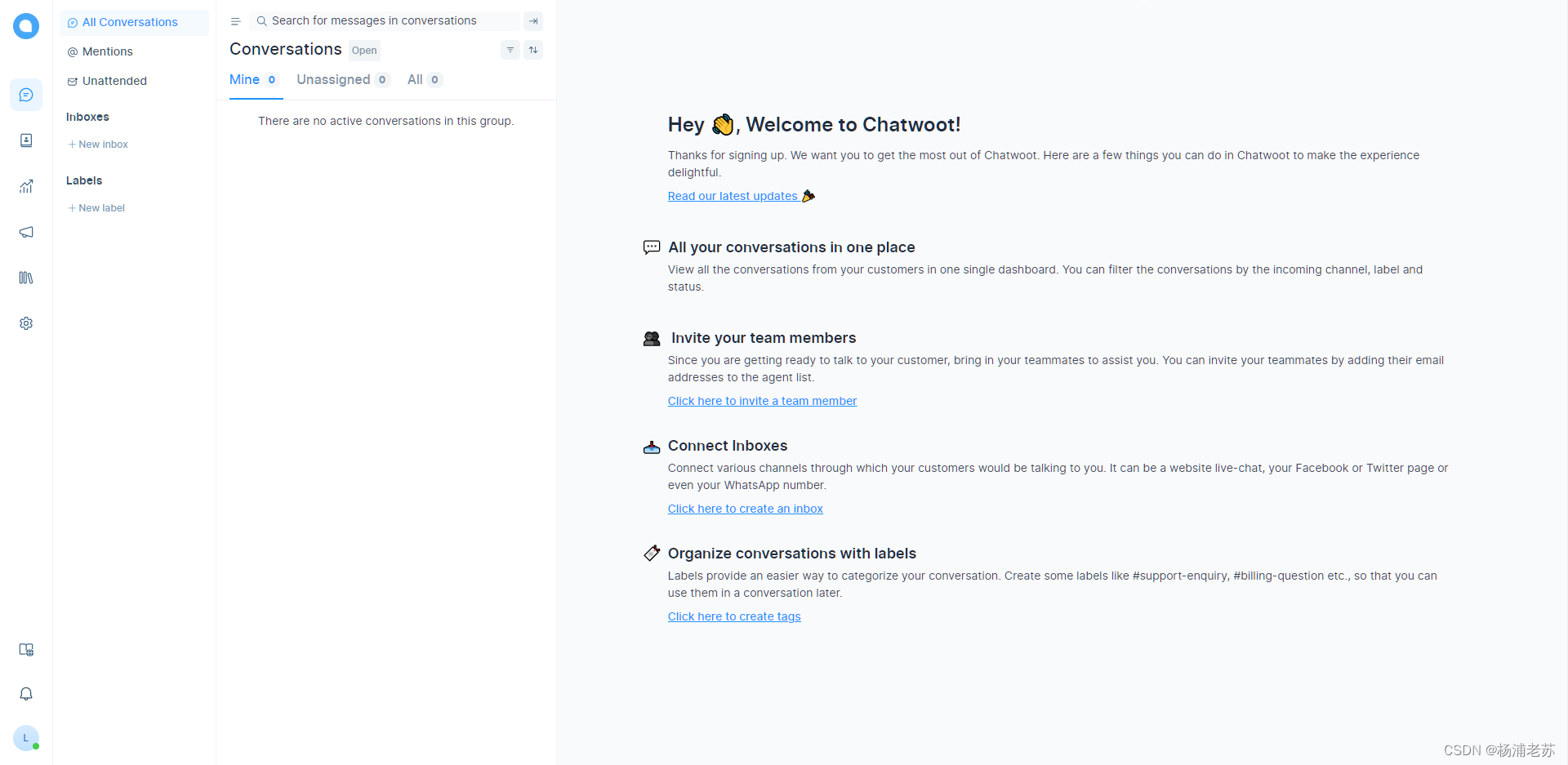Click the waving hand emoji in welcome heading
The width and height of the screenshot is (1568, 765).
click(723, 124)
